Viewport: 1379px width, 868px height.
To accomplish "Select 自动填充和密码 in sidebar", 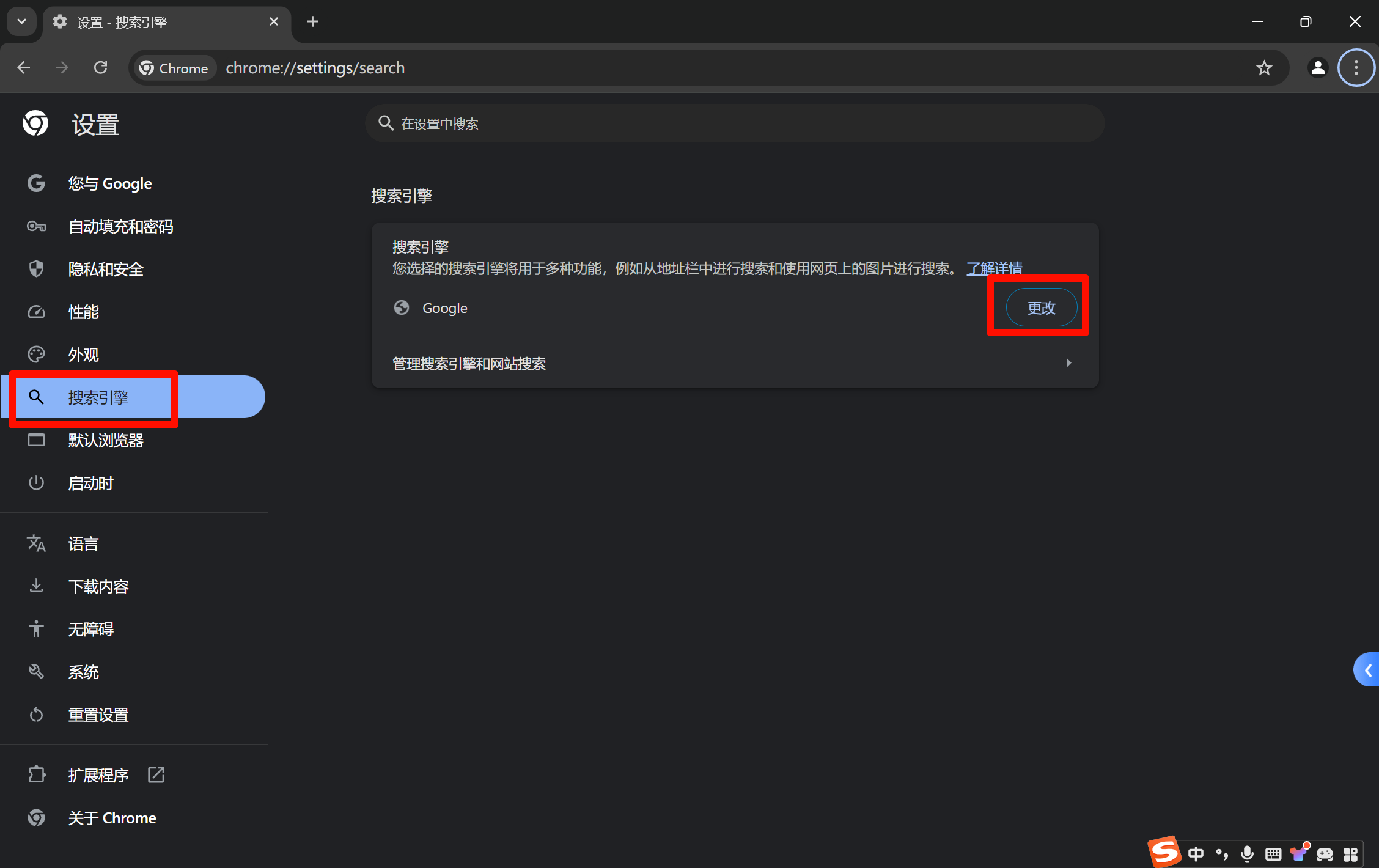I will click(x=120, y=226).
